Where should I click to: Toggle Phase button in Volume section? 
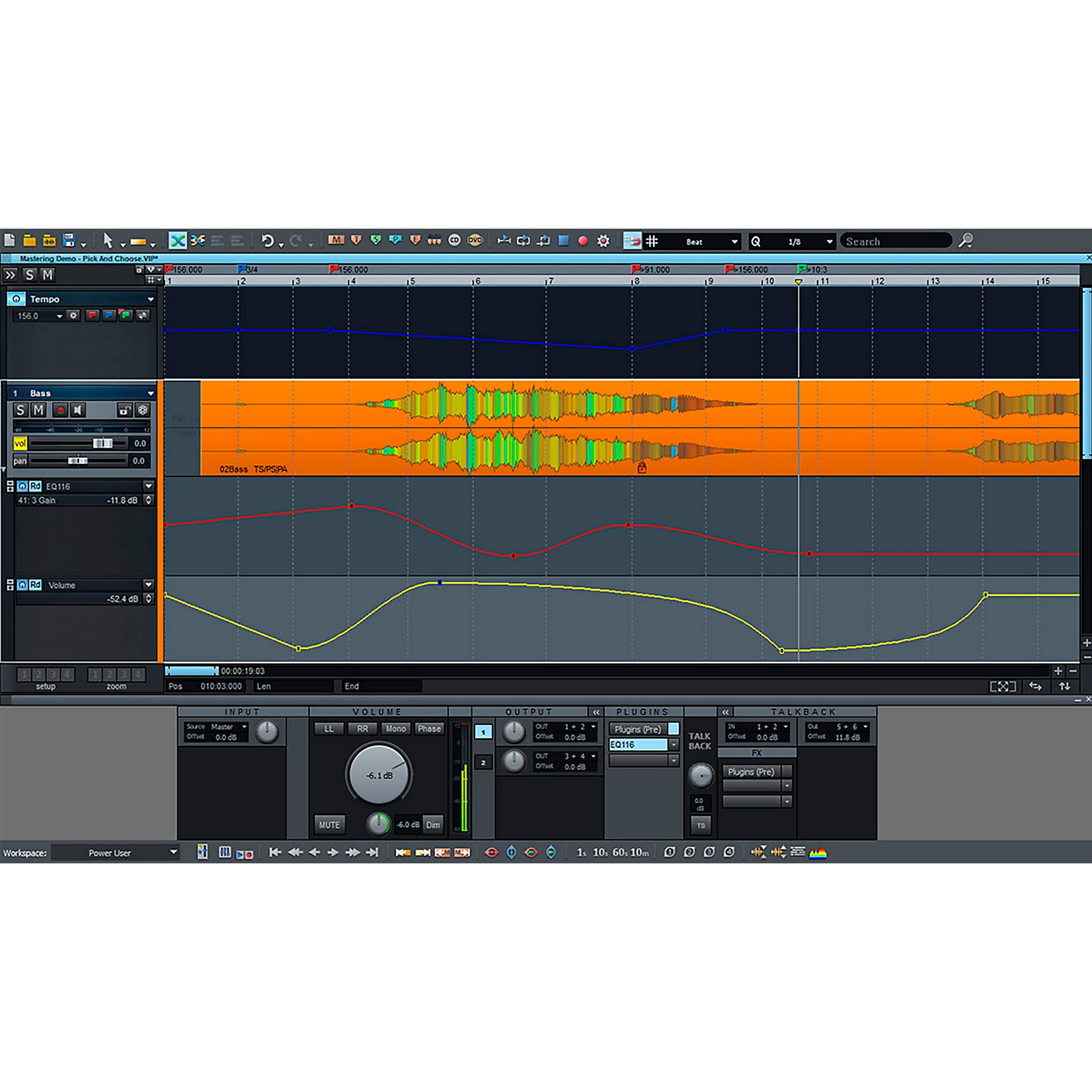[429, 729]
